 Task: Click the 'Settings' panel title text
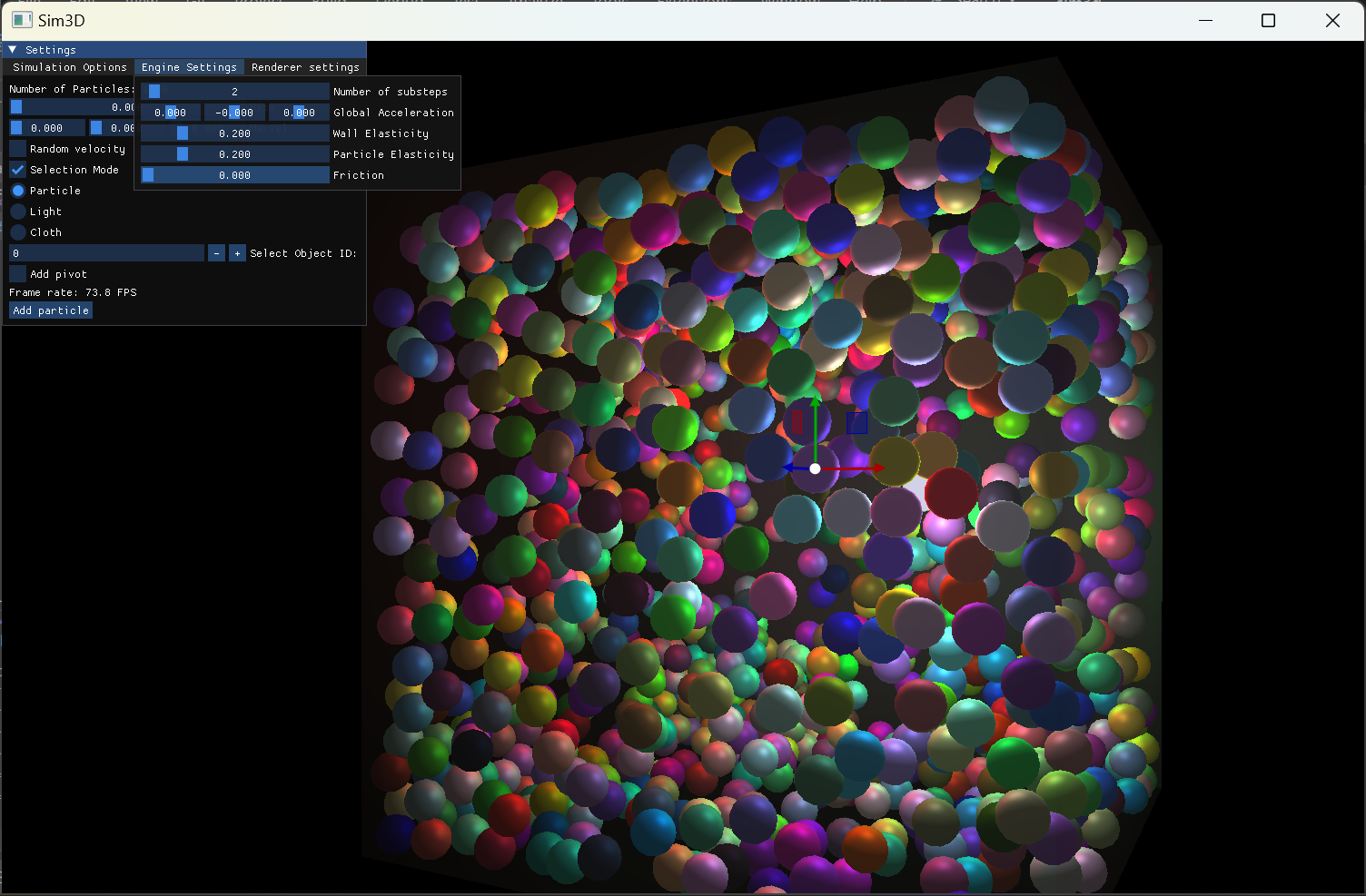(x=51, y=50)
